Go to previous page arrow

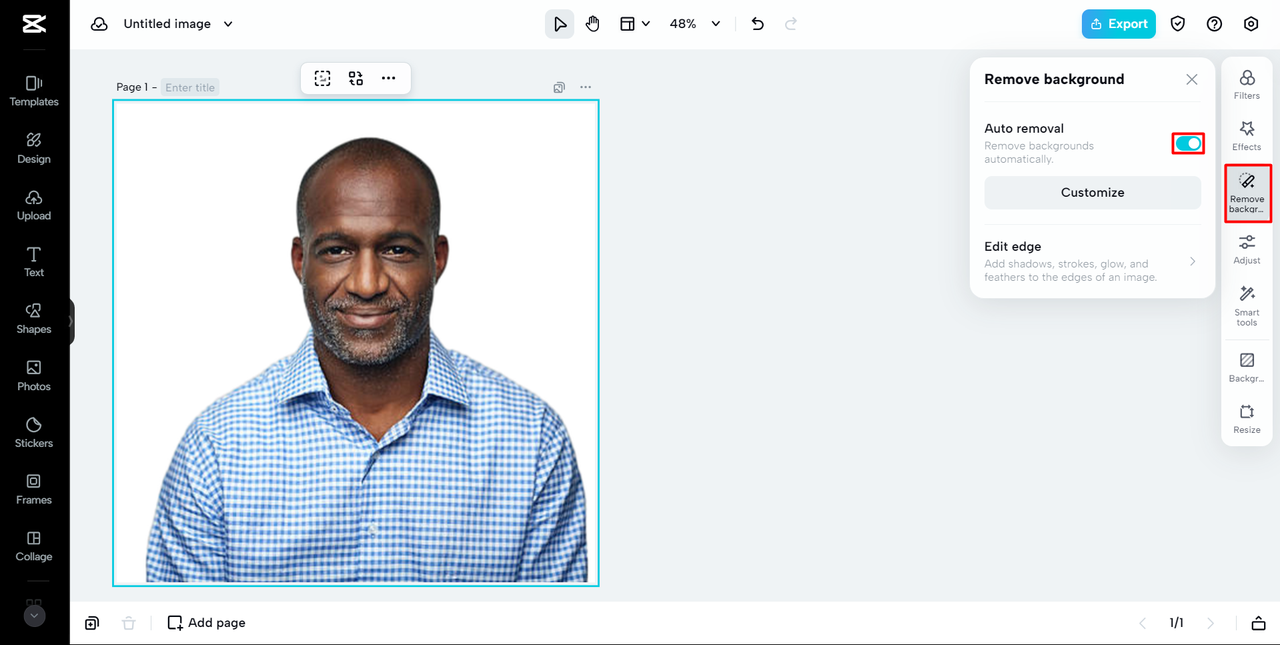[x=1143, y=623]
